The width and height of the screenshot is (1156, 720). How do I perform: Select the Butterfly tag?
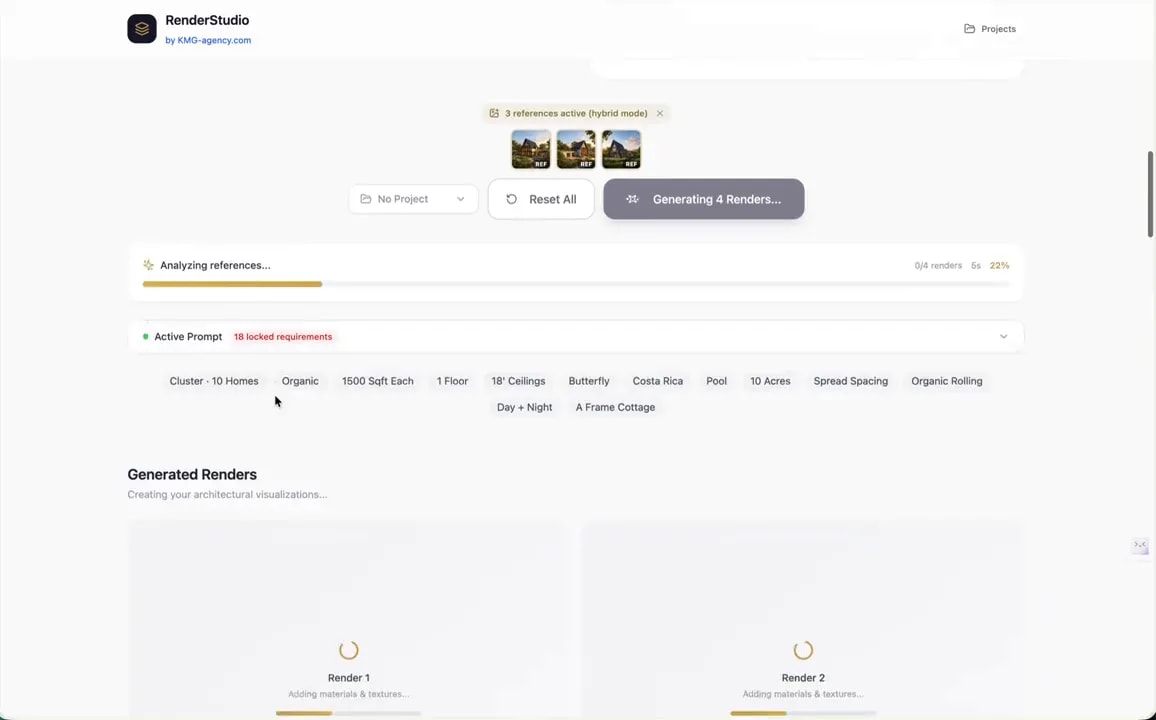(x=589, y=381)
